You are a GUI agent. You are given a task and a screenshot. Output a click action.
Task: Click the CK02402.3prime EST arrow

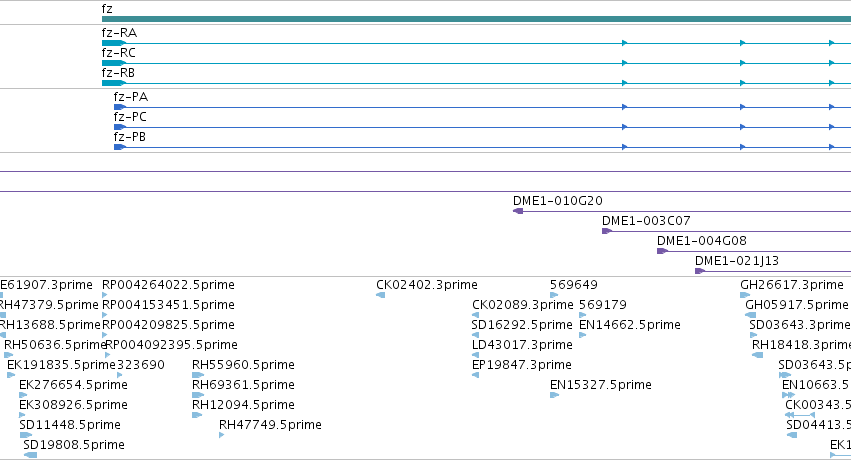tap(380, 295)
